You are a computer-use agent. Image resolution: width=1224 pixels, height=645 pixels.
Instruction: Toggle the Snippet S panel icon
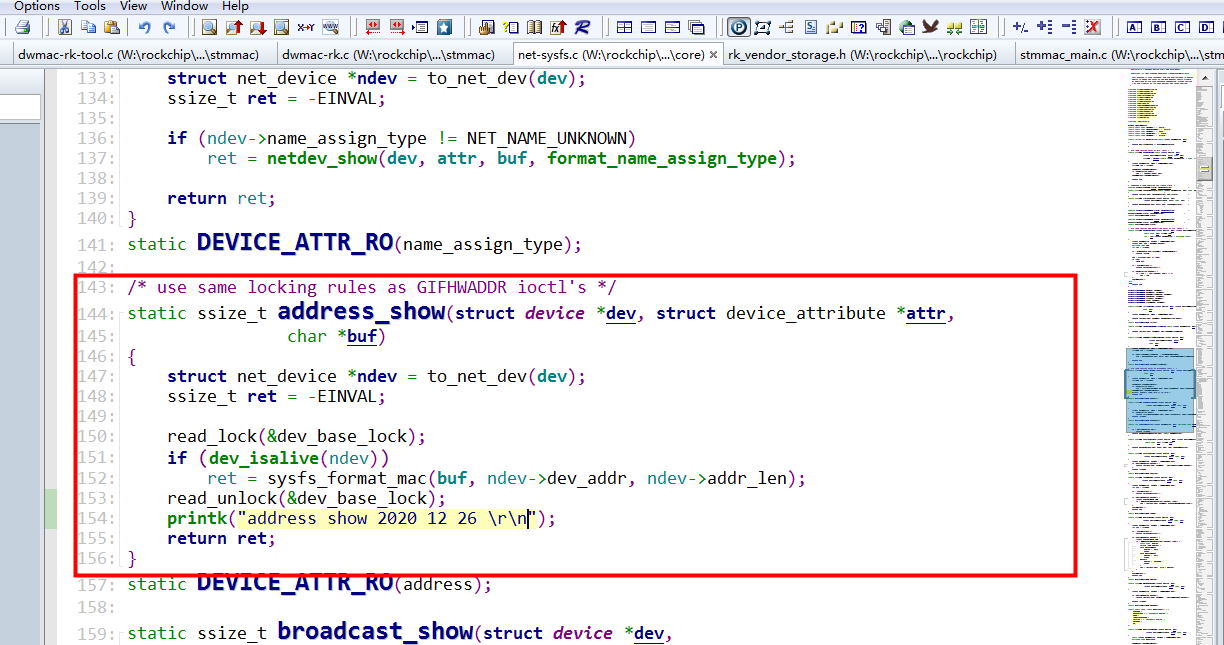tap(811, 27)
